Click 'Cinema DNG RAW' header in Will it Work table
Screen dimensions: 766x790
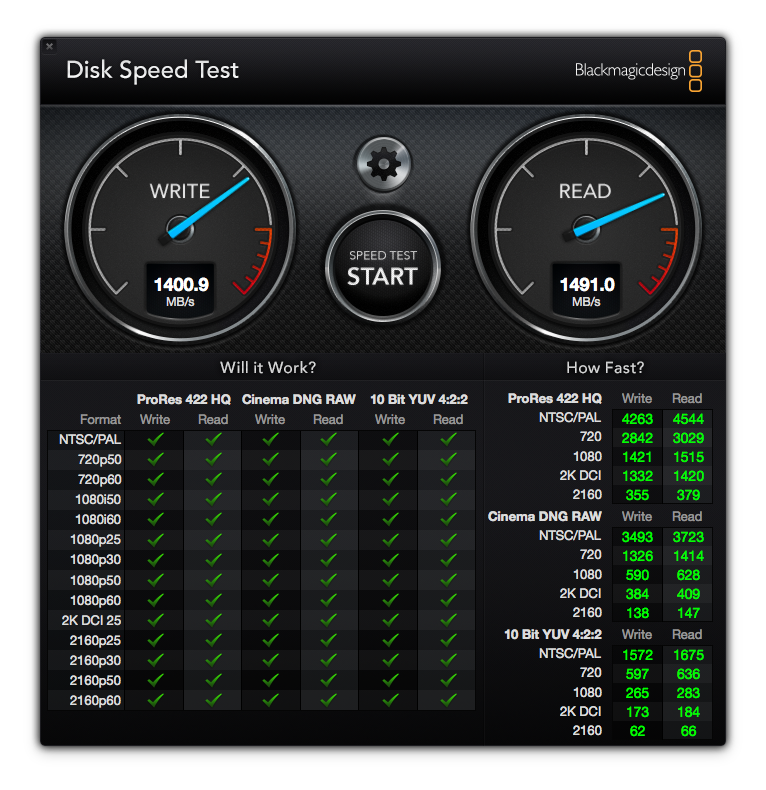(298, 400)
